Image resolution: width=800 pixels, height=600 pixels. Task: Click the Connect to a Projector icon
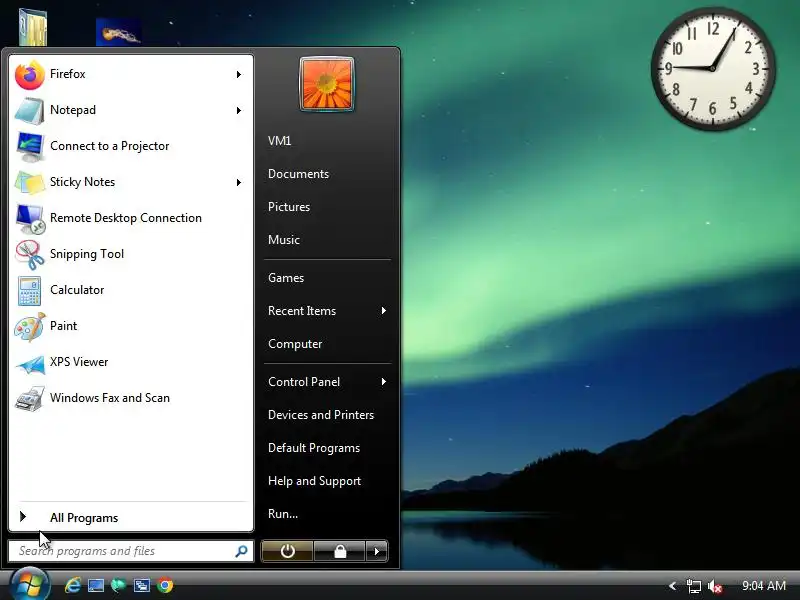[x=30, y=146]
